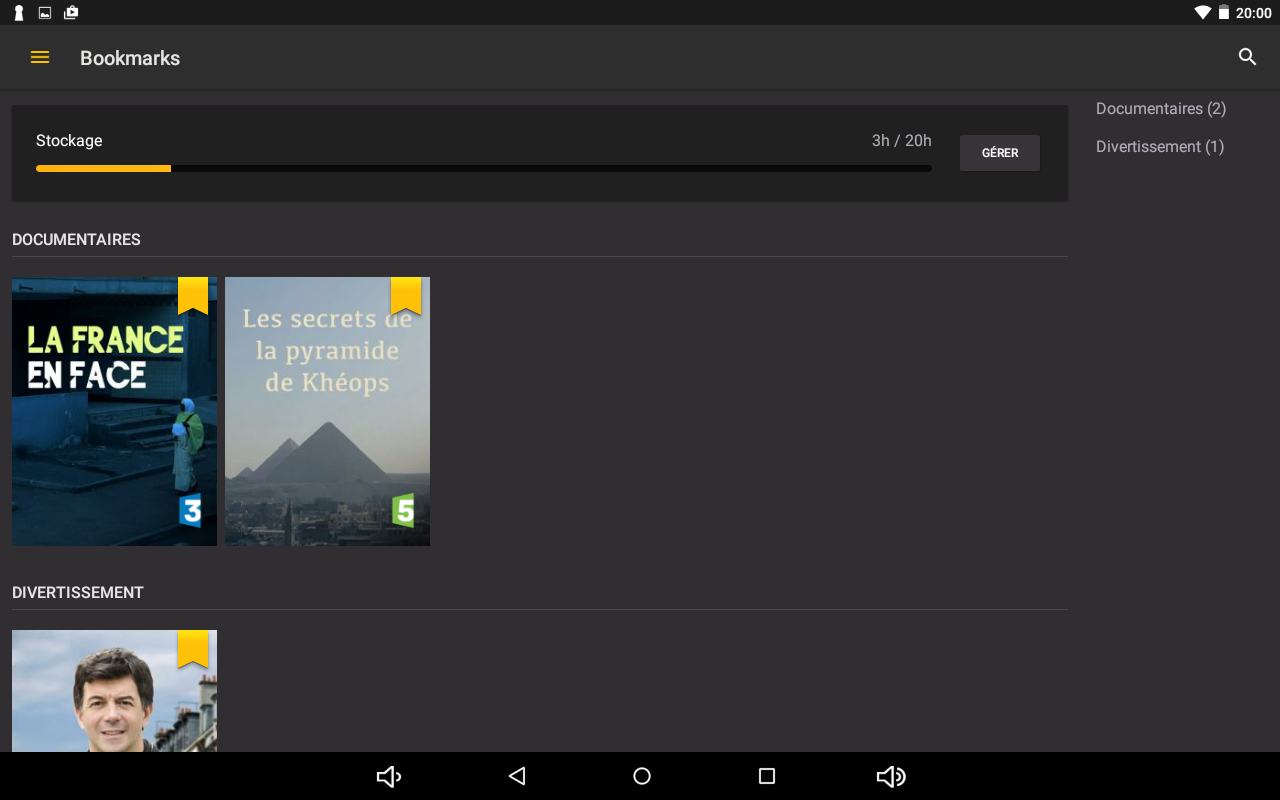
Task: Tap the briefcase-style notification icon in status bar
Action: pos(71,13)
